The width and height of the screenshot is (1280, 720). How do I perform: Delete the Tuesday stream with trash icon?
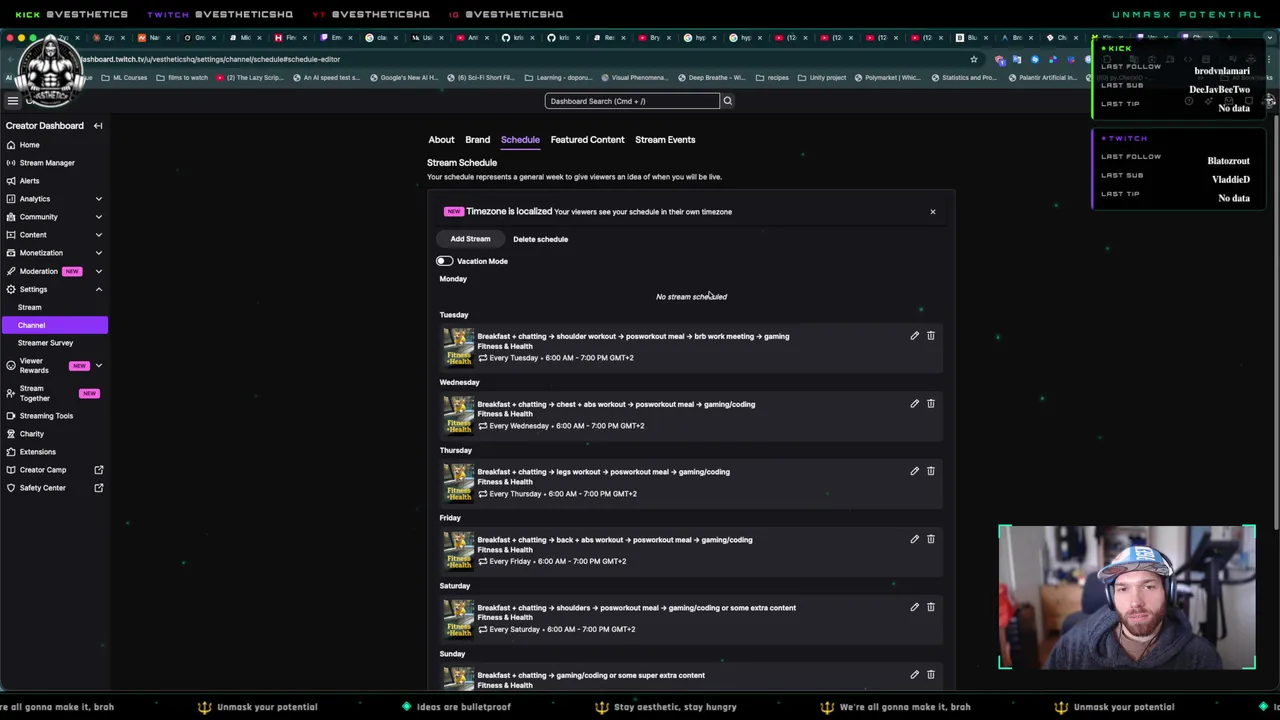(x=930, y=336)
